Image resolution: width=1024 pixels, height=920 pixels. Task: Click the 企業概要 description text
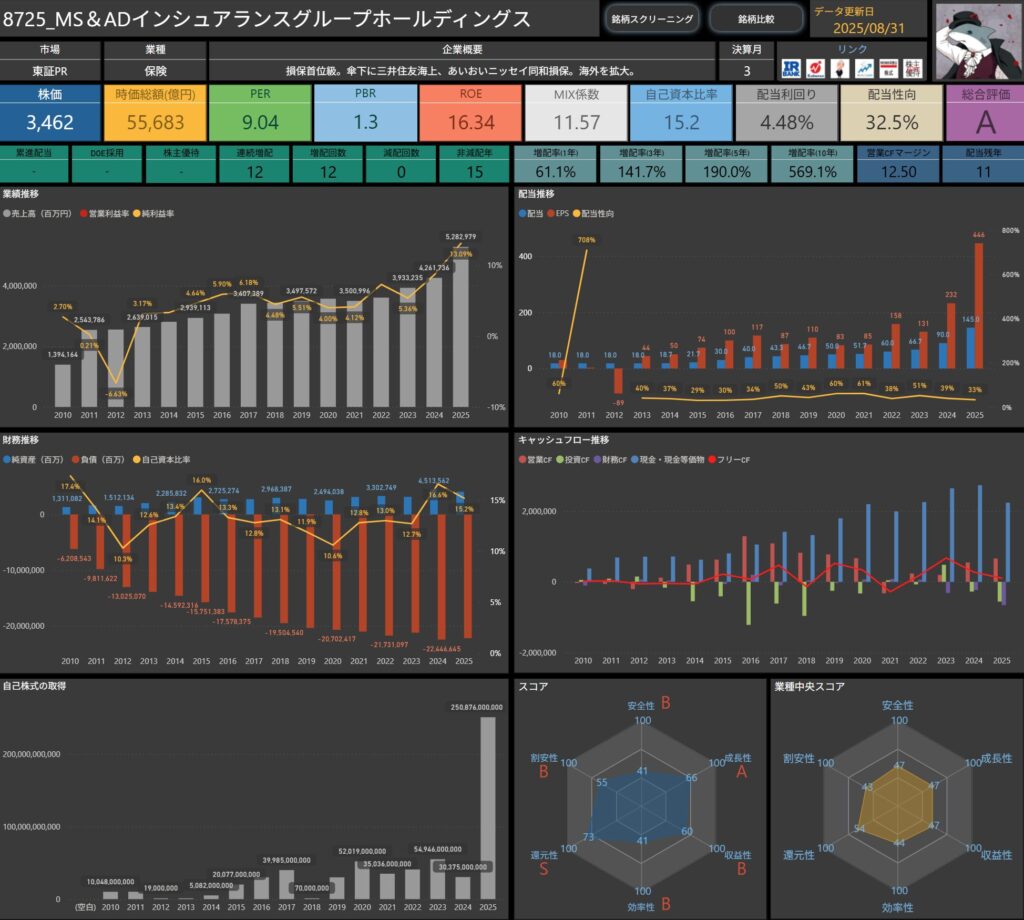click(462, 71)
